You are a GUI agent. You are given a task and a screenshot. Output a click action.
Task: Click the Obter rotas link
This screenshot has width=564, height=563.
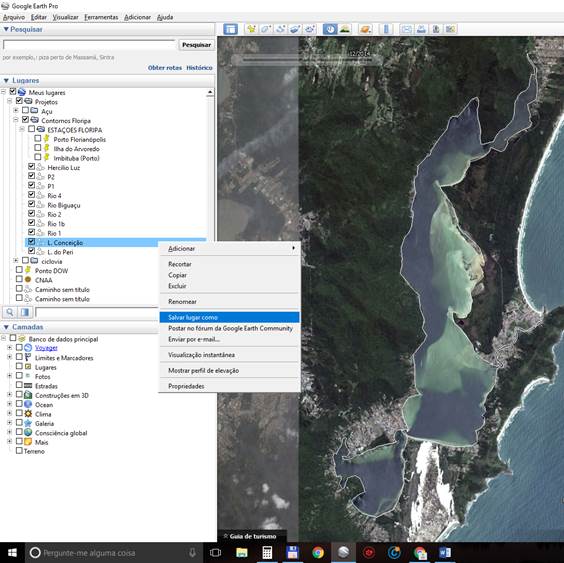click(x=165, y=68)
